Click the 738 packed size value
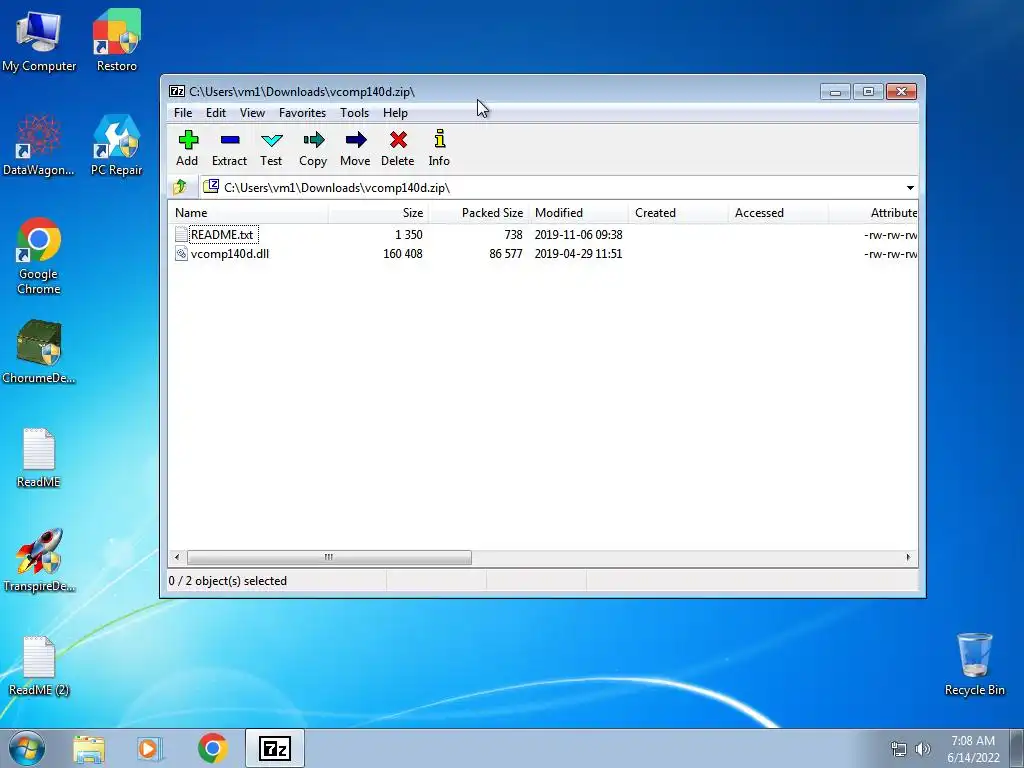The width and height of the screenshot is (1024, 768). click(513, 234)
